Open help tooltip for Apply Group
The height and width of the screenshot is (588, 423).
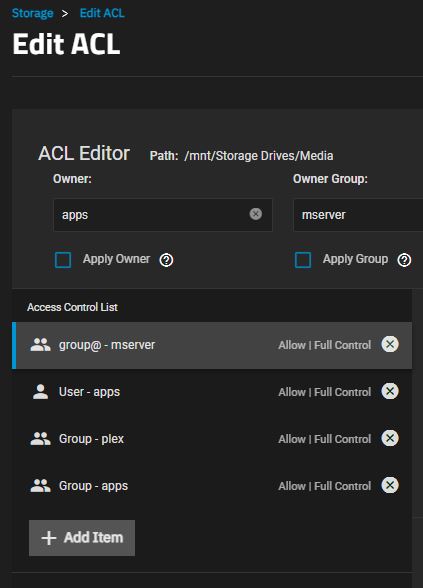pyautogui.click(x=404, y=260)
